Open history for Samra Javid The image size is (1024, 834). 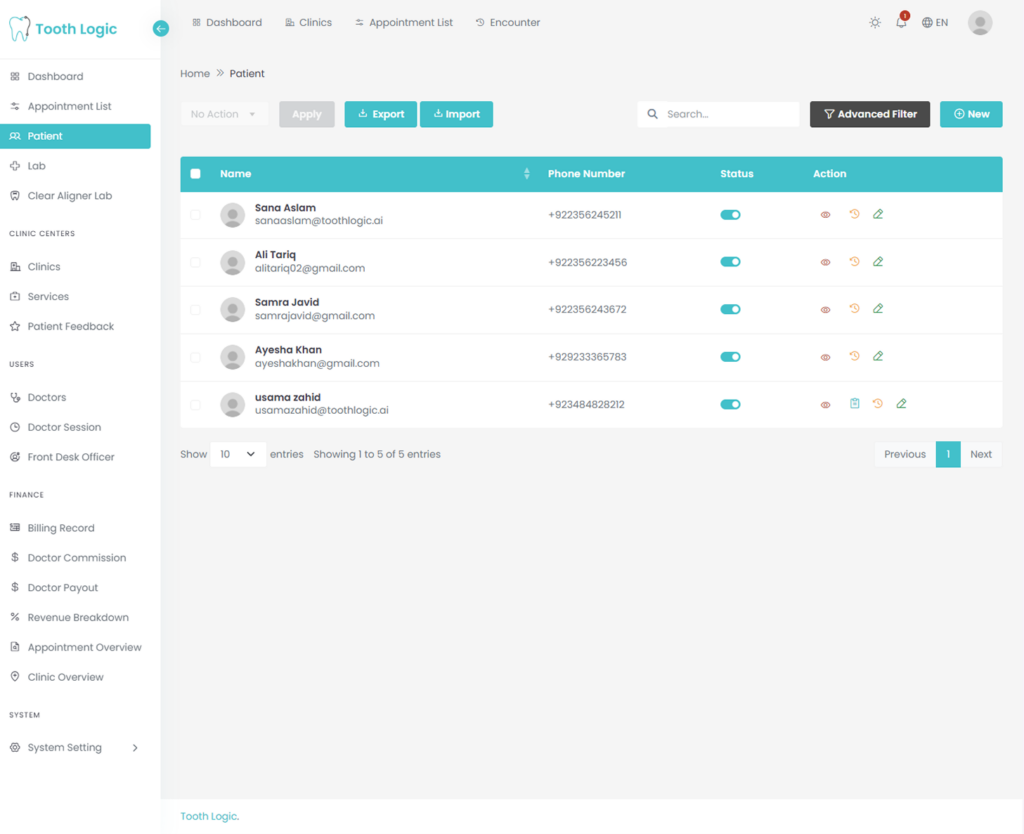point(854,308)
